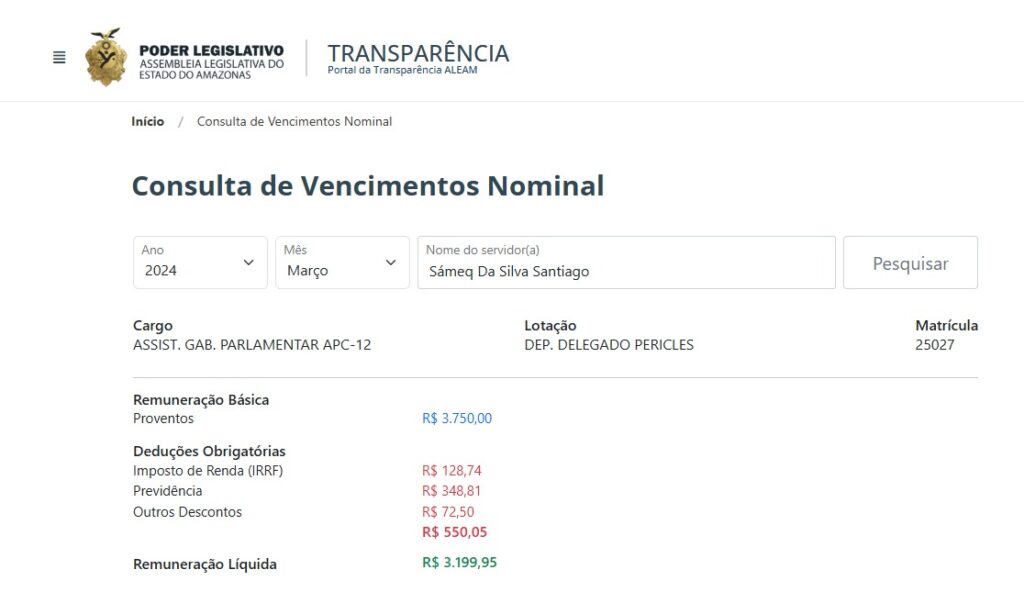Expand the Mês dropdown showing Março

[x=342, y=262]
